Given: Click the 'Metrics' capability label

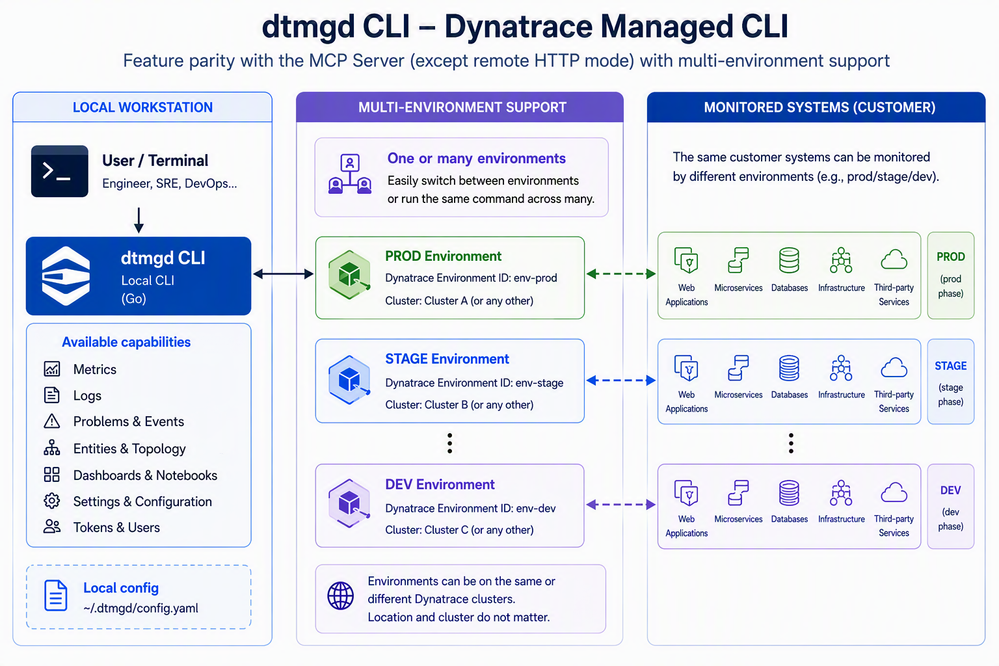Looking at the screenshot, I should (95, 369).
